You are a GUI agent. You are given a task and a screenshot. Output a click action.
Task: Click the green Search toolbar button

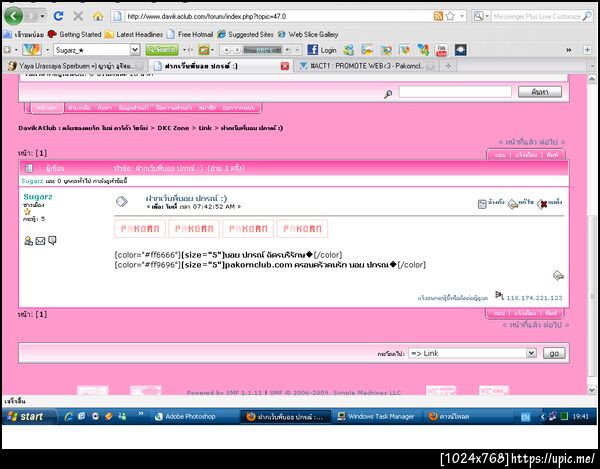(x=162, y=50)
